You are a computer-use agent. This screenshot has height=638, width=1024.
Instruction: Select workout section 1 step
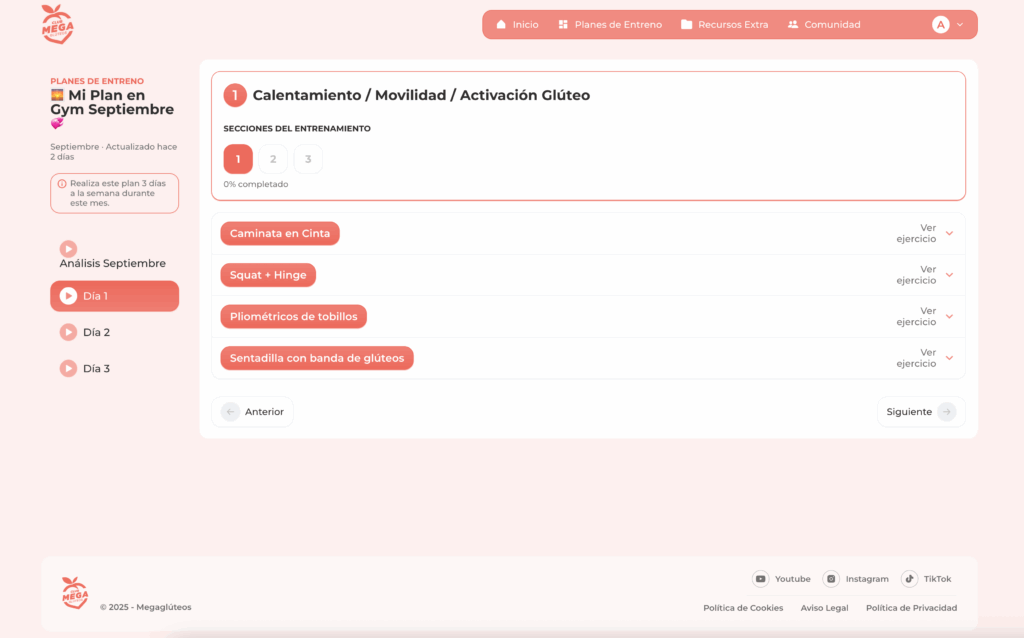pos(238,159)
